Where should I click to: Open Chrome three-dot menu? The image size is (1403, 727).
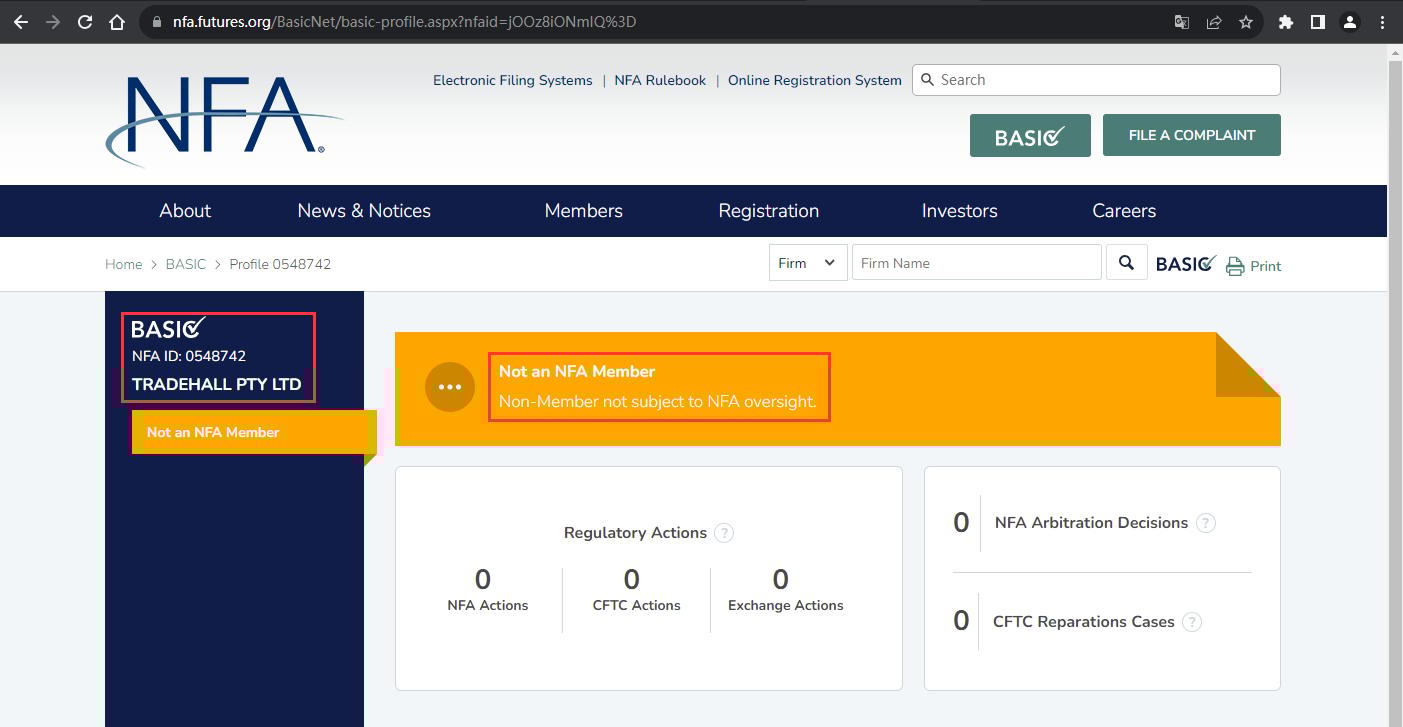click(x=1381, y=22)
